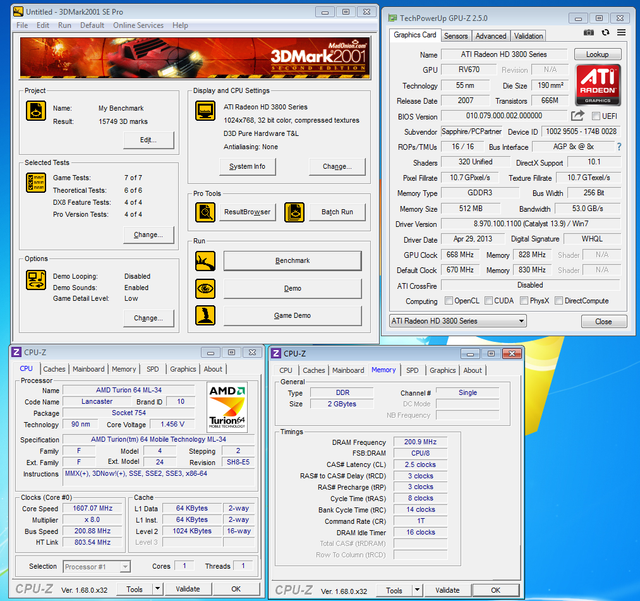Image resolution: width=640 pixels, height=601 pixels.
Task: Click the Core Speed value field
Action: 92,508
